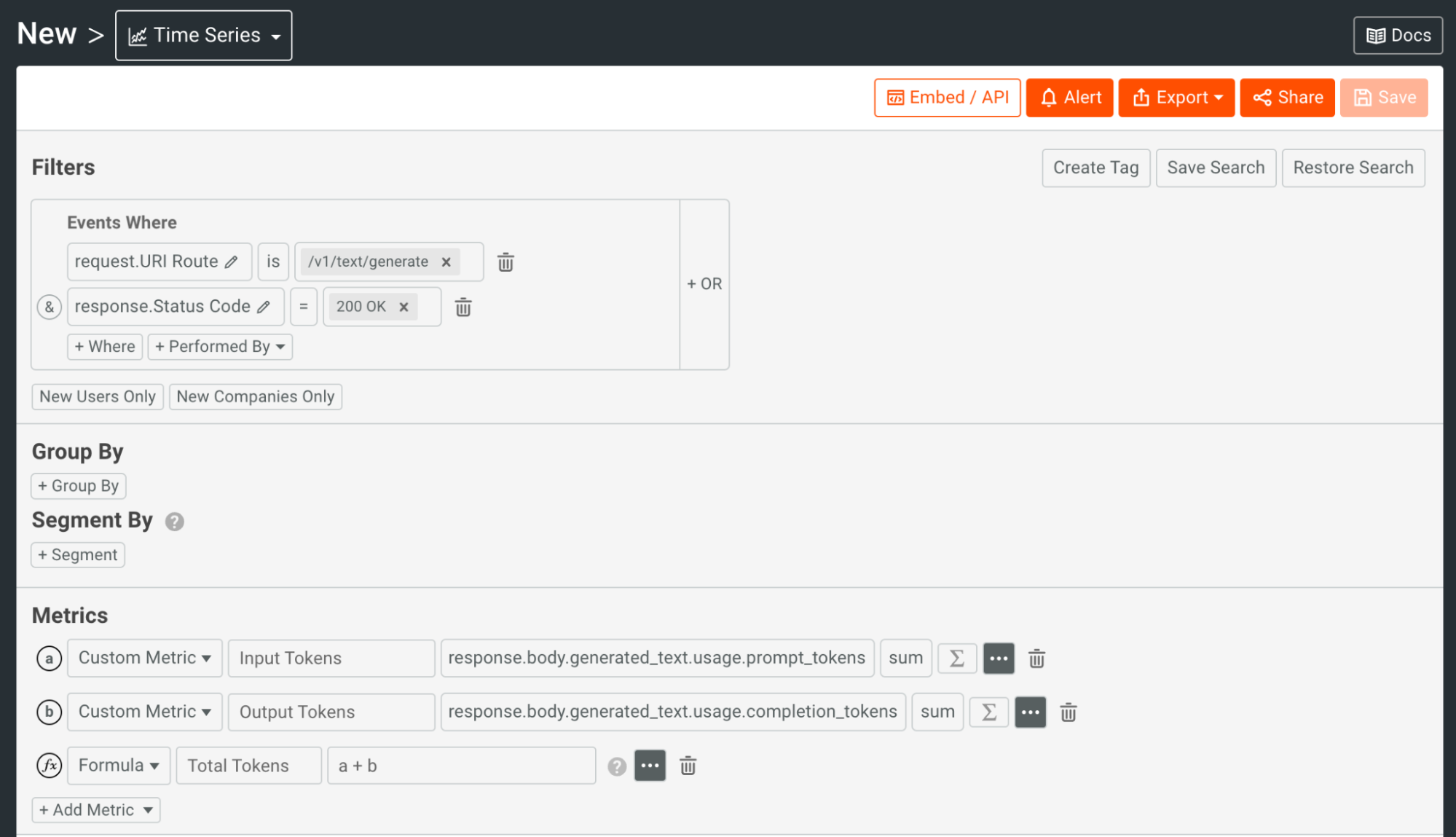Open the Time Series chart type dropdown
1456x837 pixels.
point(204,35)
